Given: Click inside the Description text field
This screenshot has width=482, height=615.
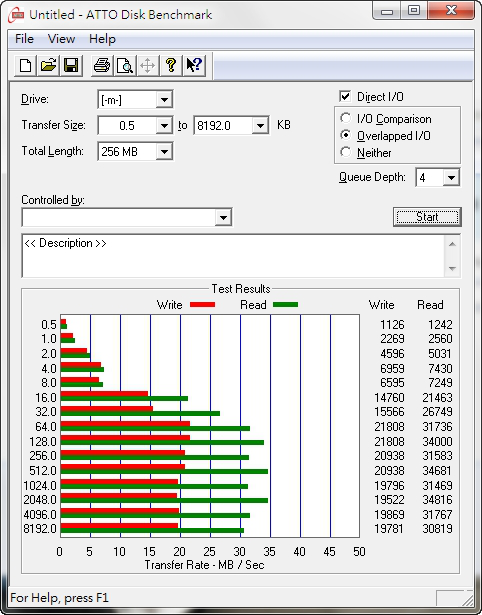Looking at the screenshot, I should (x=233, y=256).
